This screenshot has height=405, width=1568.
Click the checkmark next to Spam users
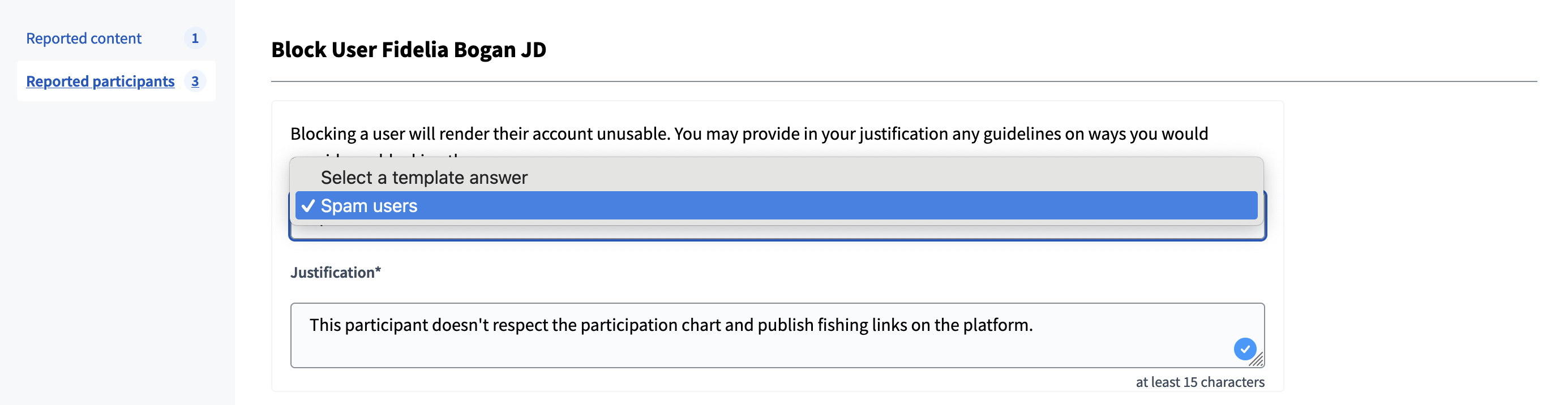(309, 205)
